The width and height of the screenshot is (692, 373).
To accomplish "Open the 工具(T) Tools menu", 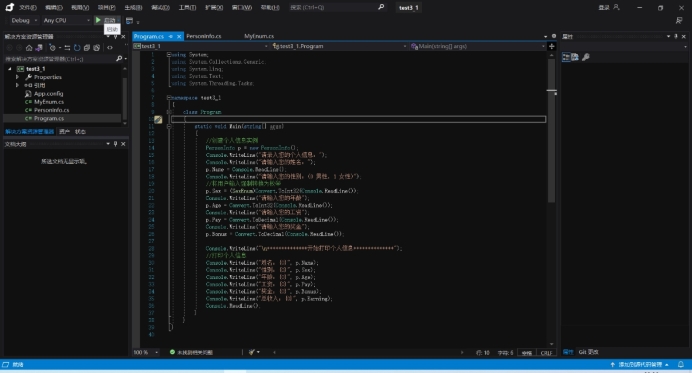I will coord(187,8).
